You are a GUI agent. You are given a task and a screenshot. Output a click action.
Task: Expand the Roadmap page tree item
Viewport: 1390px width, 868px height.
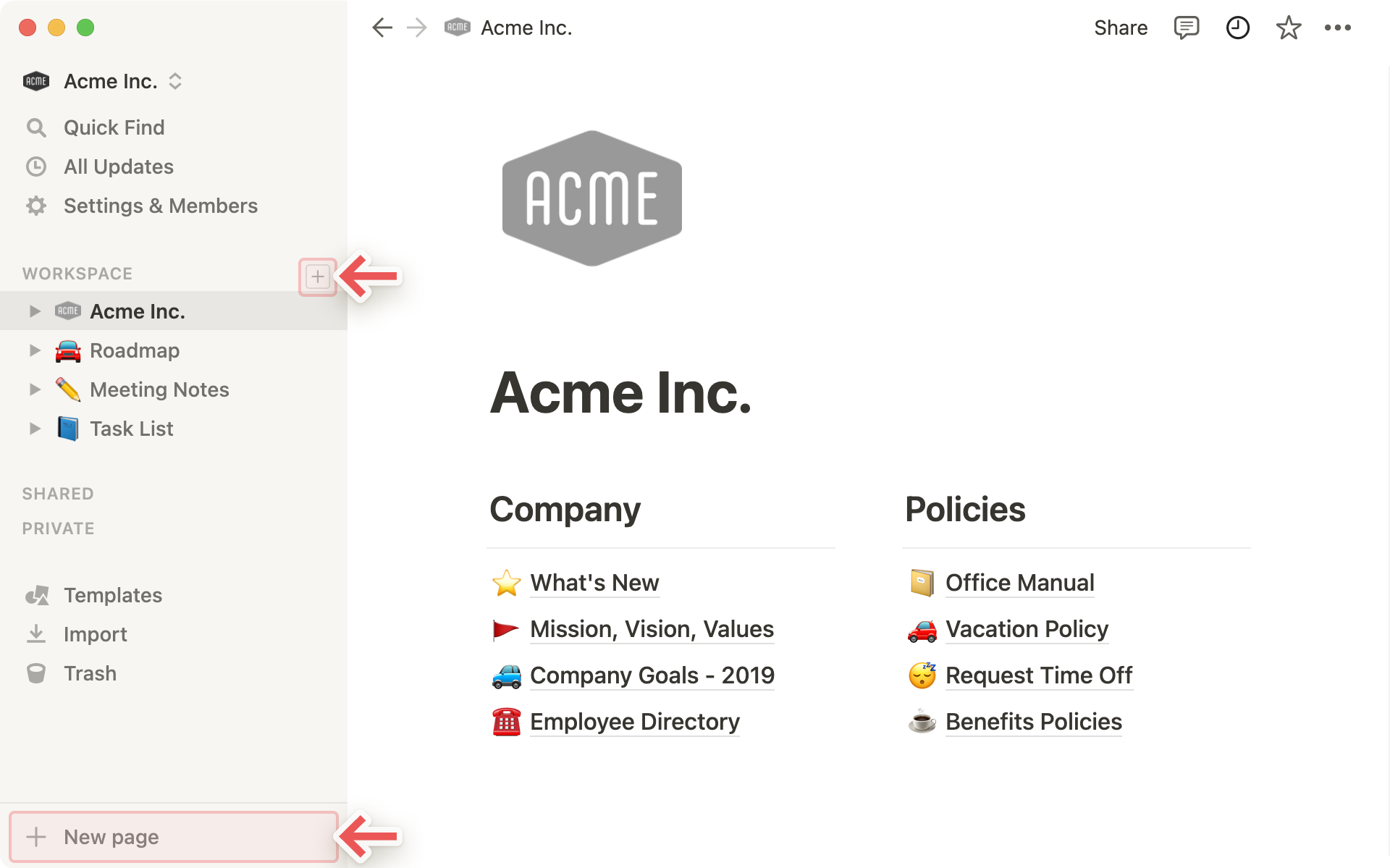(x=33, y=350)
